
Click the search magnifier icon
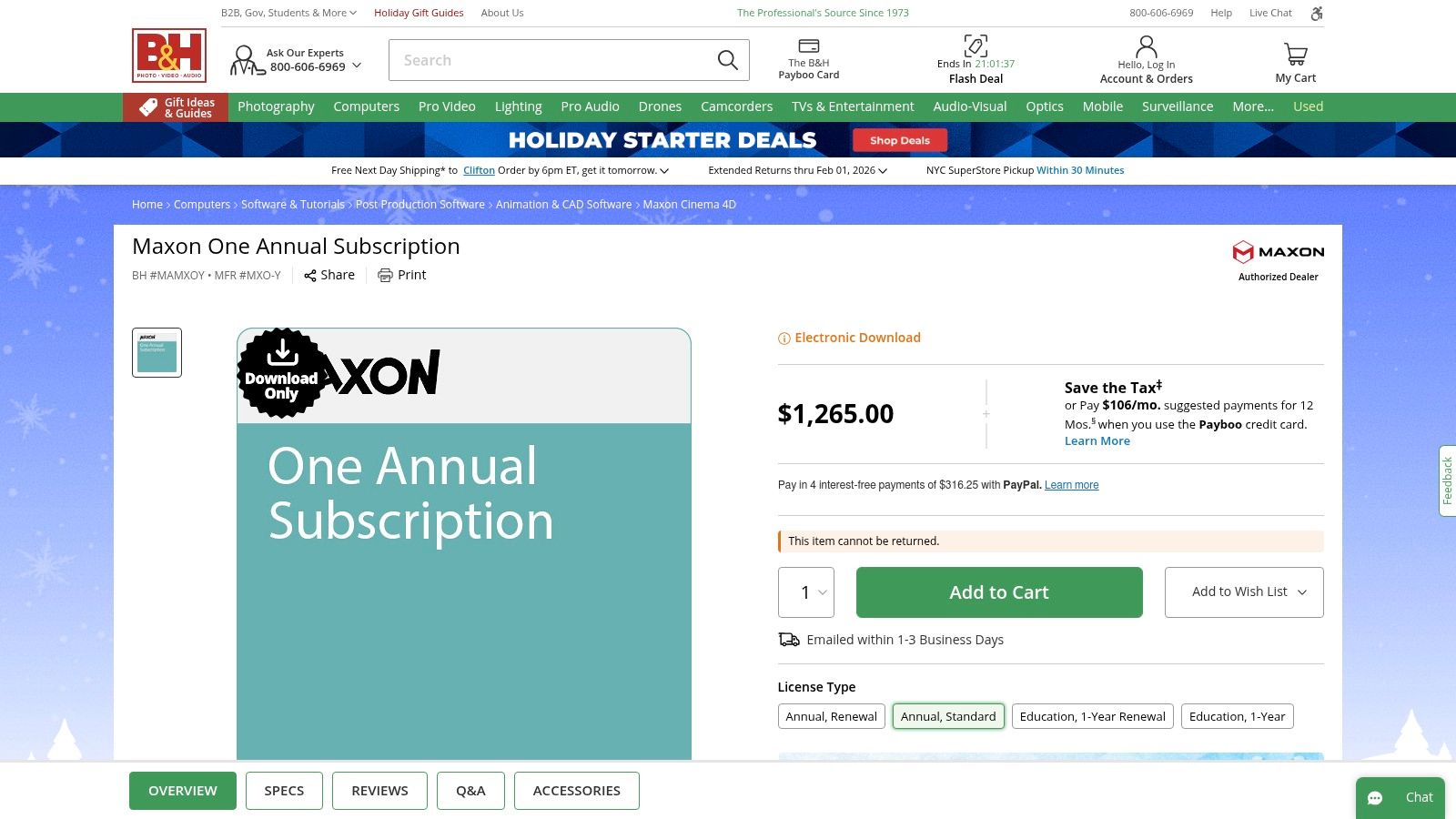point(727,60)
